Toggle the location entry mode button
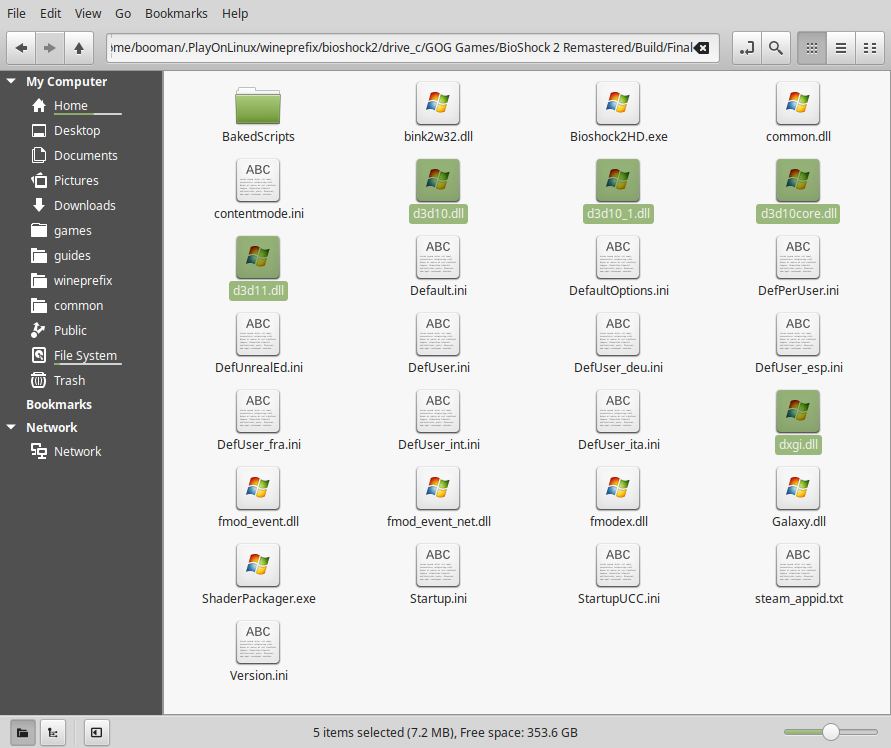Viewport: 891px width, 748px height. tap(747, 48)
